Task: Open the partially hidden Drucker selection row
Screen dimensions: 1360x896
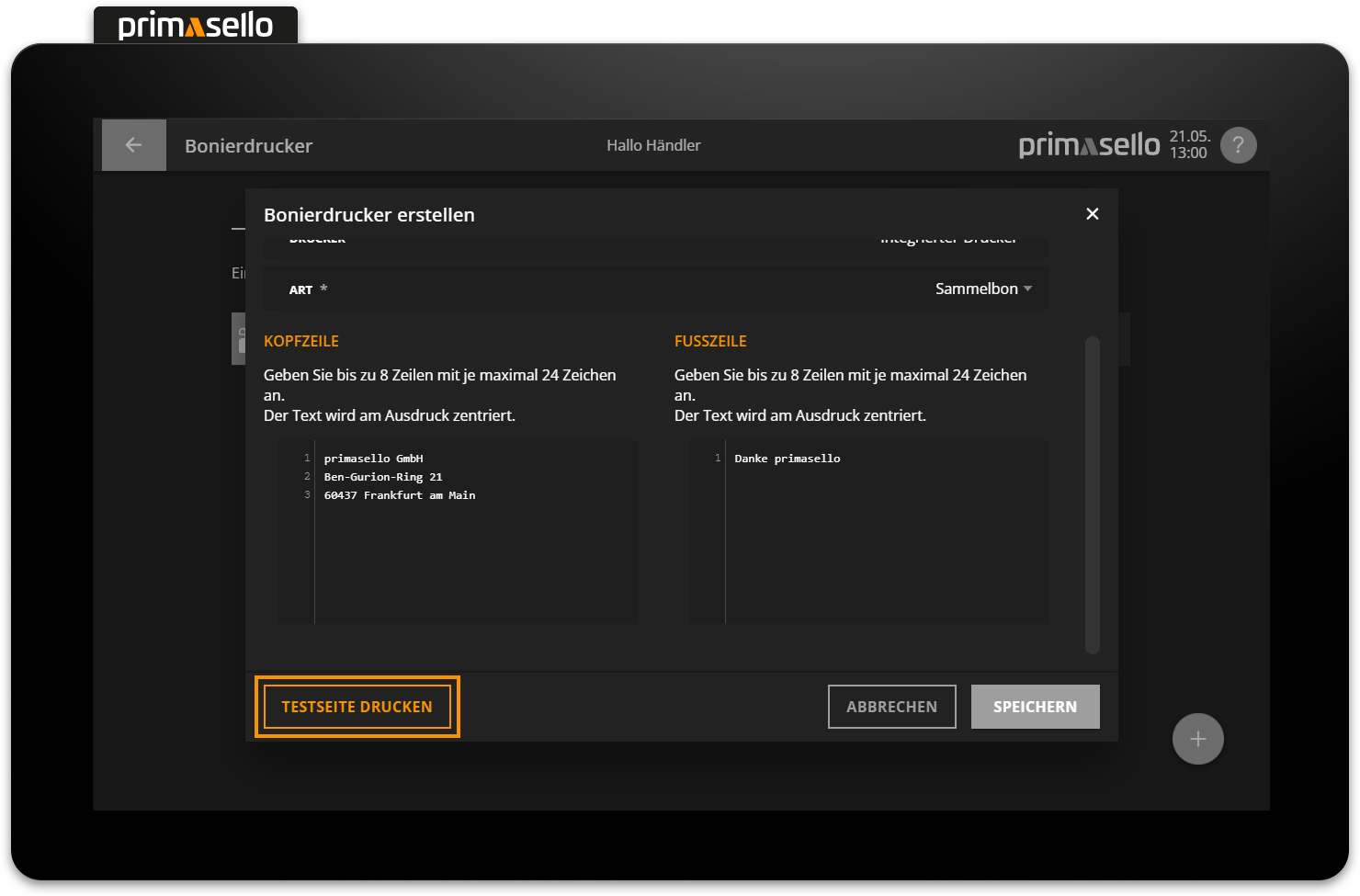Action: (x=655, y=242)
